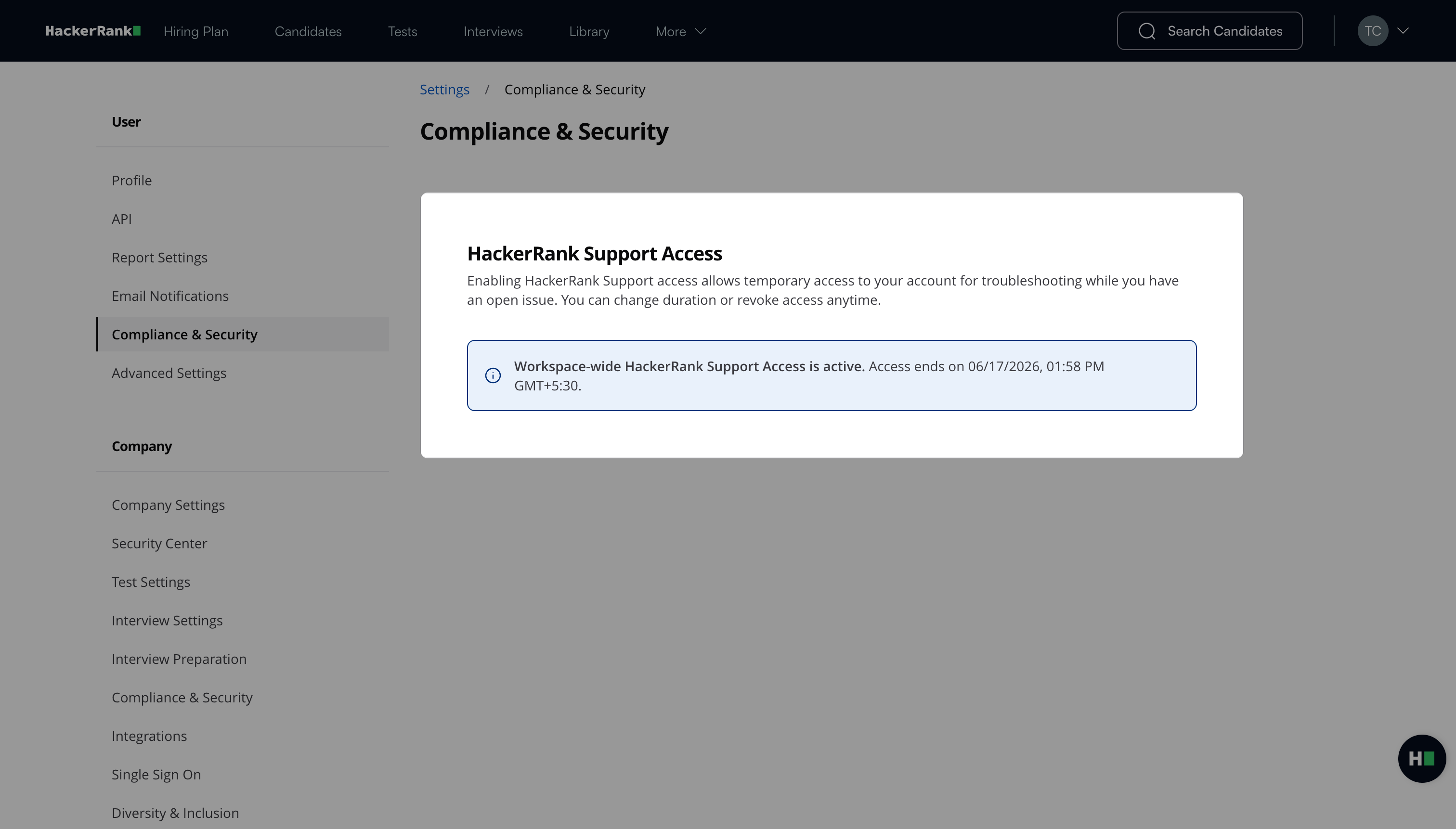Open Interview Settings

(x=167, y=621)
